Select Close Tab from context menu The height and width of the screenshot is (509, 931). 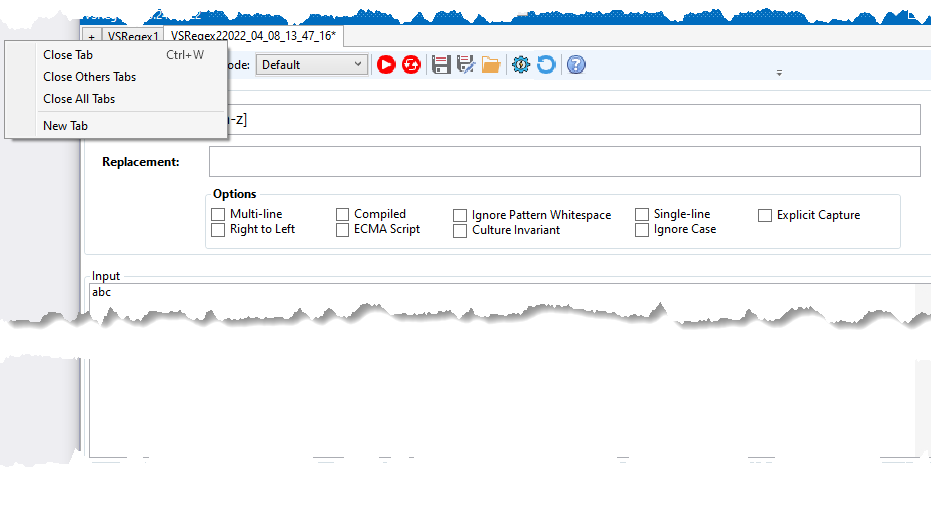(68, 55)
